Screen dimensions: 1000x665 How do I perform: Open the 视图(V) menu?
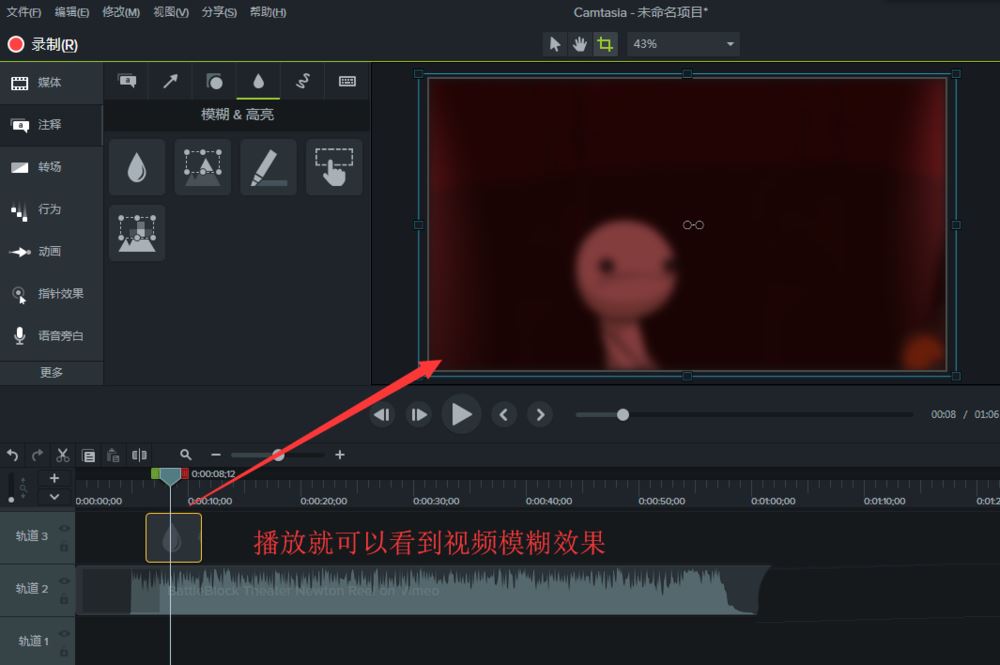tap(171, 12)
